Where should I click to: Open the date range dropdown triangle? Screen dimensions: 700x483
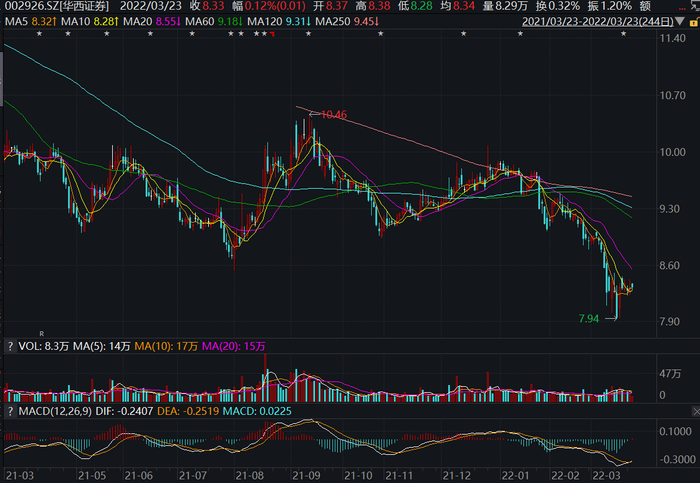[680, 21]
